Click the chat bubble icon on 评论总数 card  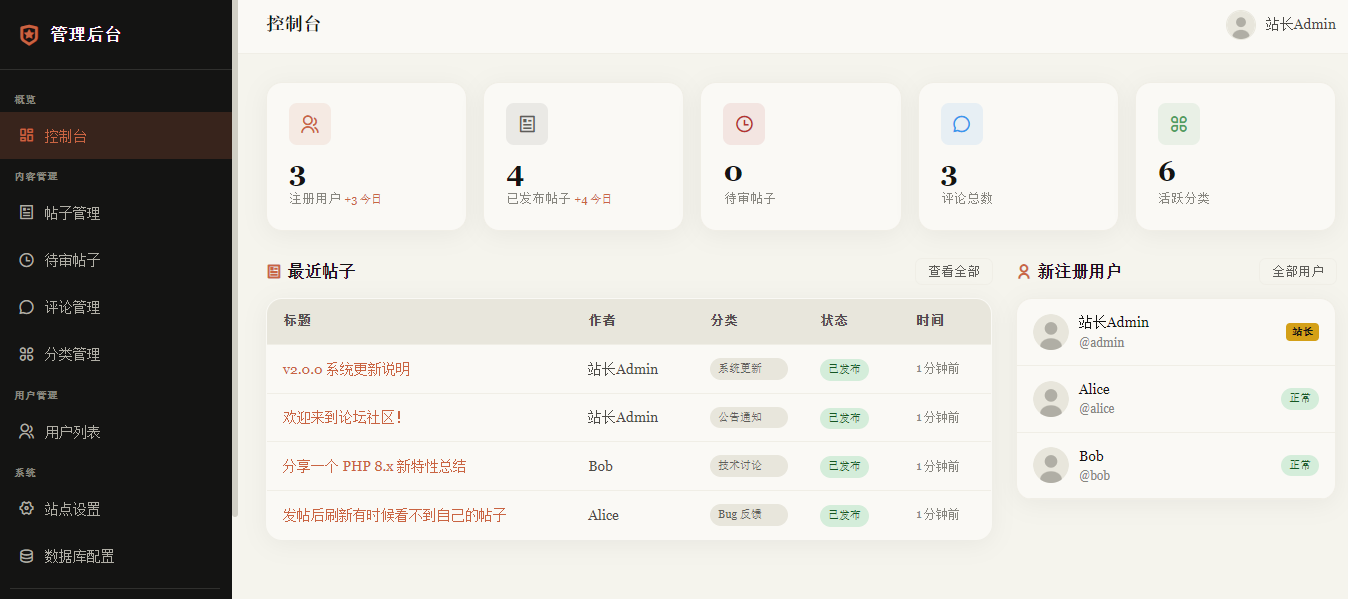(x=962, y=124)
